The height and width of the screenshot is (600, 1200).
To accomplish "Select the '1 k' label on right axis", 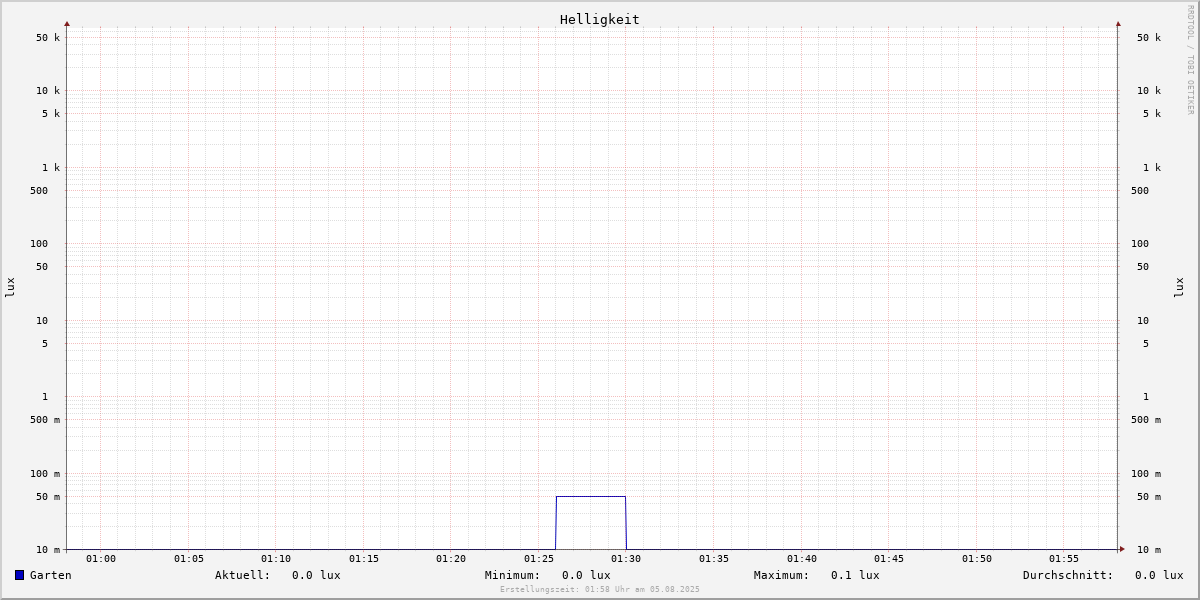I will [1152, 168].
